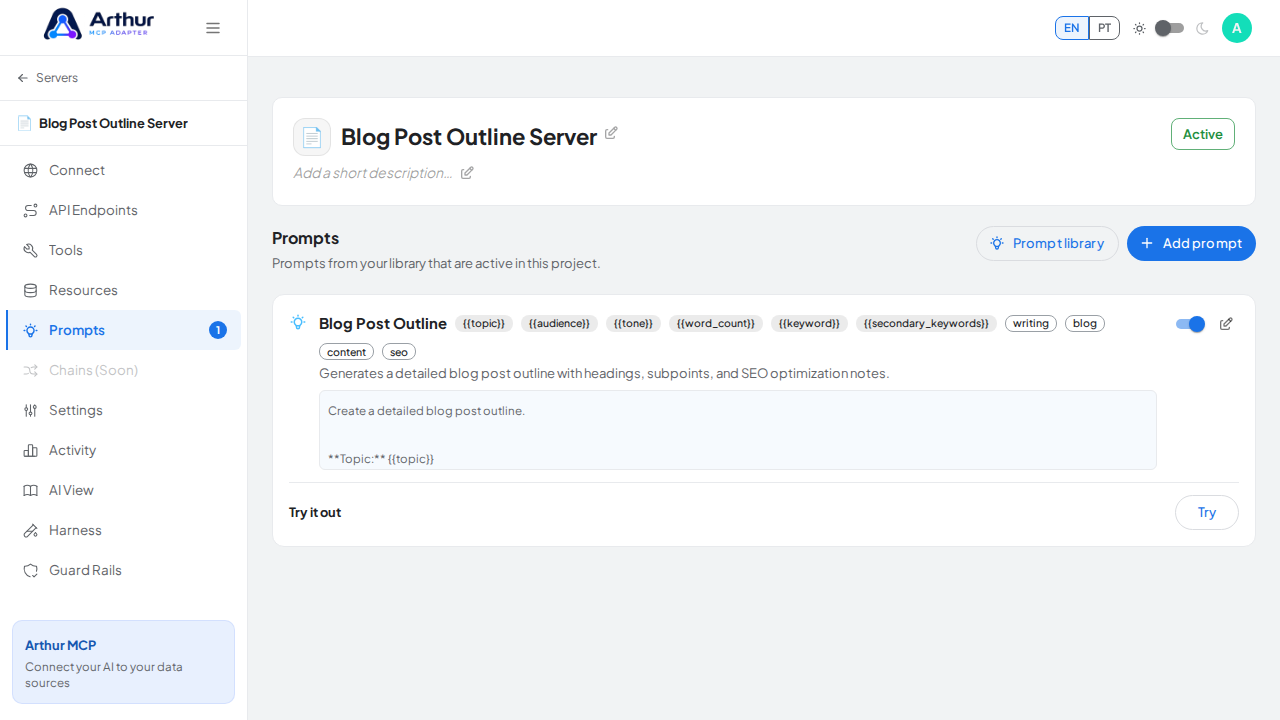Image resolution: width=1280 pixels, height=720 pixels.
Task: Click the Add prompt button
Action: 1191,243
